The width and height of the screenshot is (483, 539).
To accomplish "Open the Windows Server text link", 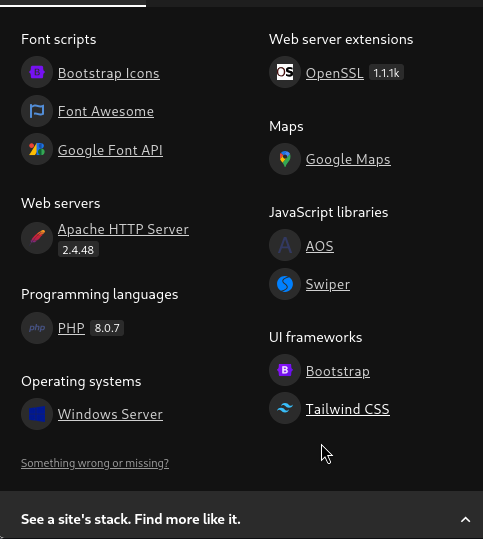I will point(110,414).
